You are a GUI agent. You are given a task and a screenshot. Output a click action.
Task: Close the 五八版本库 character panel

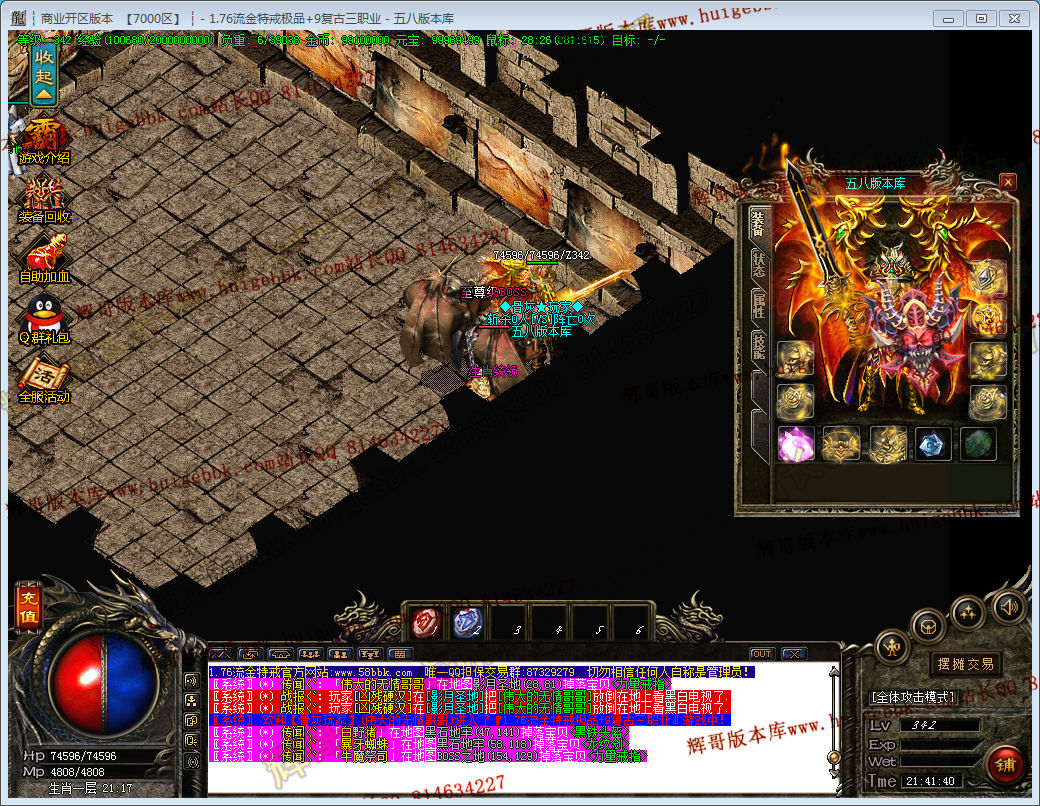pyautogui.click(x=1008, y=182)
